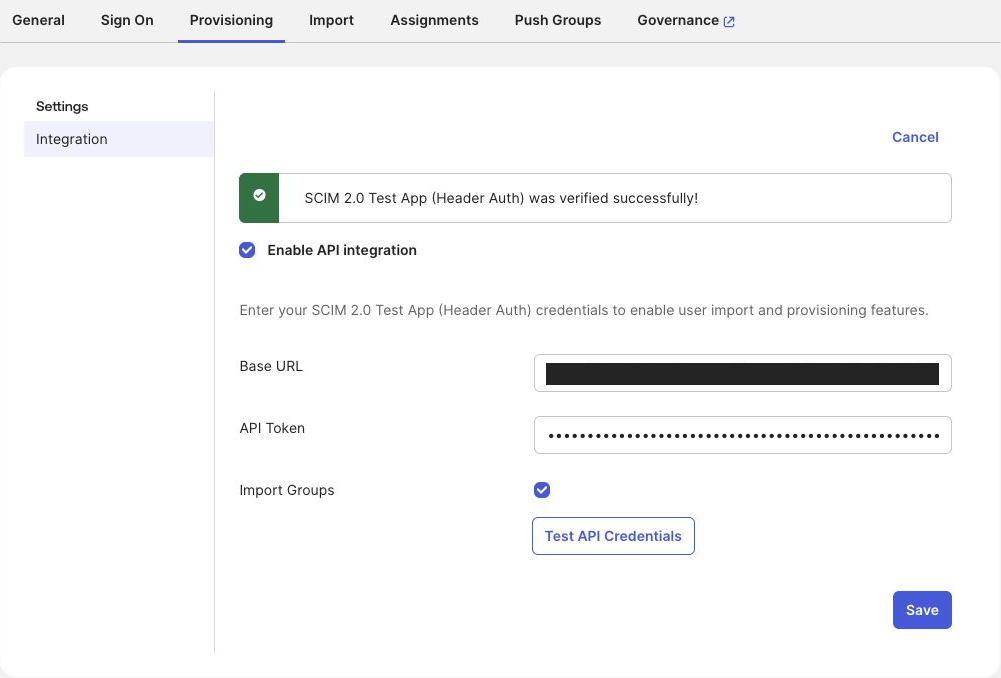1001x678 pixels.
Task: Click Test API Credentials button
Action: tap(613, 536)
